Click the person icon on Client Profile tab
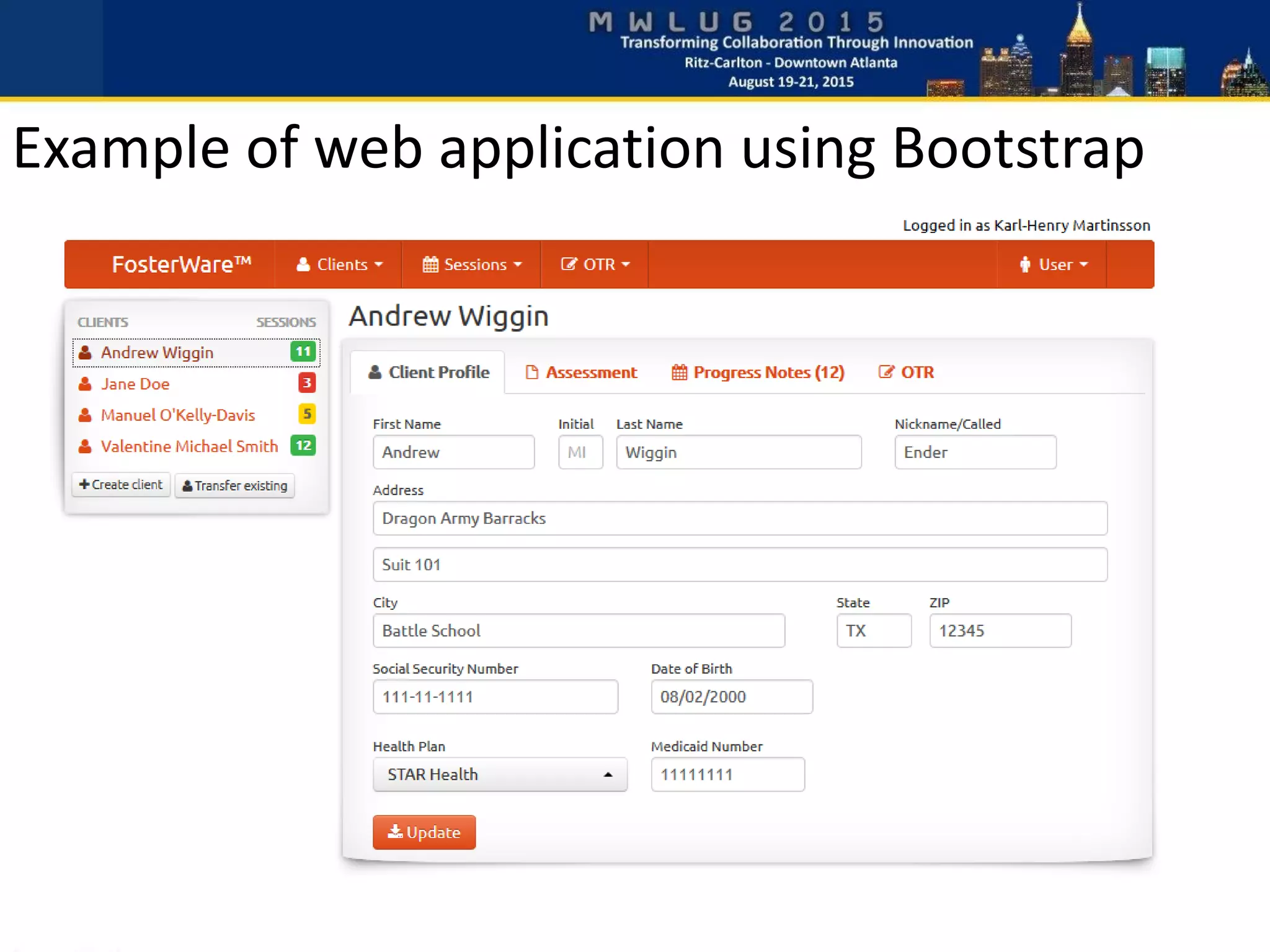The height and width of the screenshot is (952, 1270). click(375, 372)
